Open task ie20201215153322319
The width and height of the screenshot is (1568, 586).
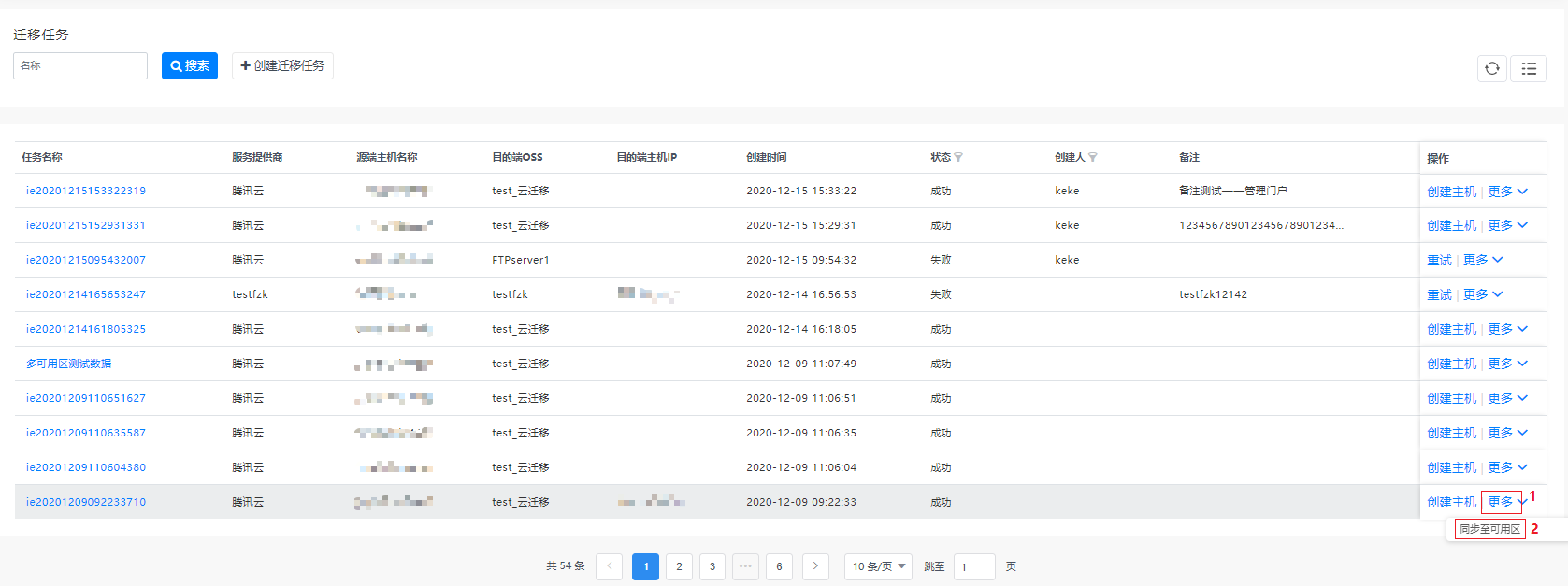(x=86, y=191)
